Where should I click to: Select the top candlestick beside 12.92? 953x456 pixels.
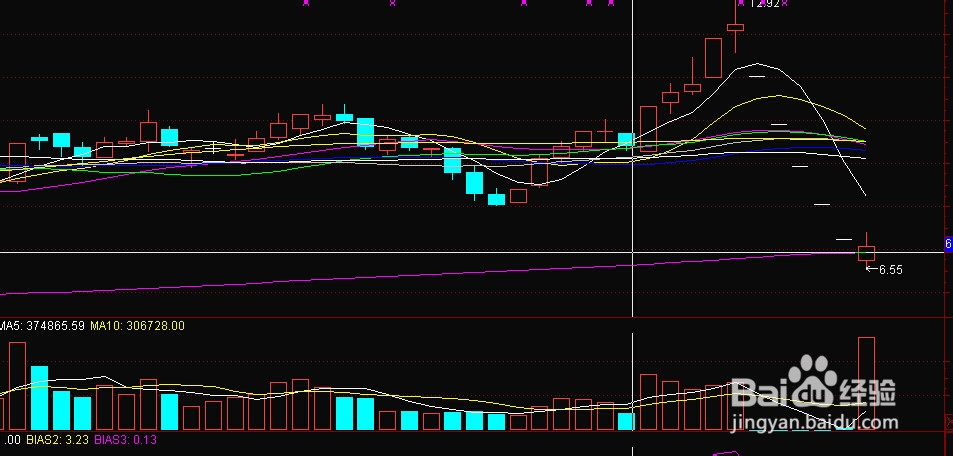pyautogui.click(x=735, y=27)
